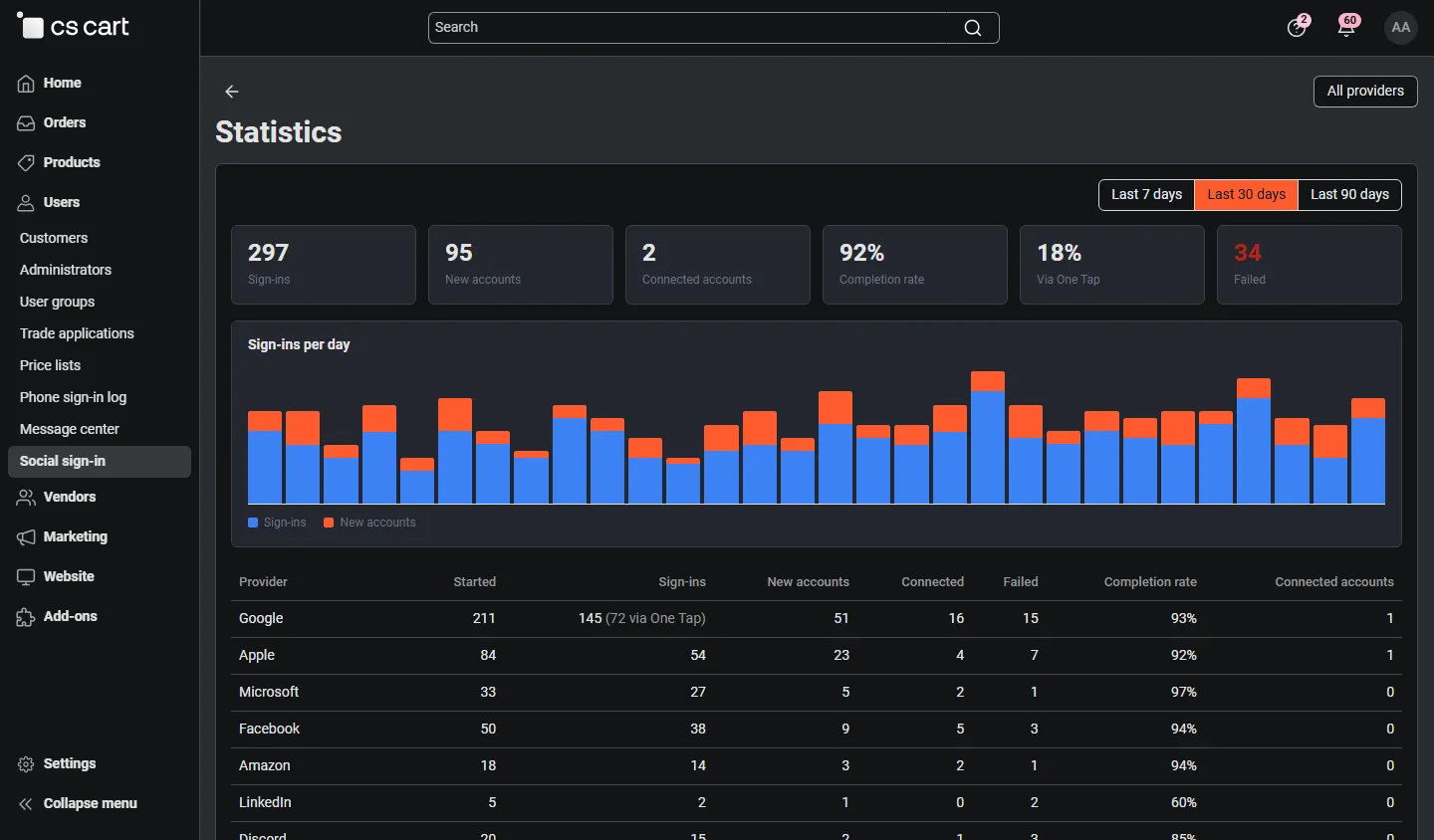Screen dimensions: 1434x840
Task: Open the notifications bell with badge 60
Action: [x=1347, y=27]
